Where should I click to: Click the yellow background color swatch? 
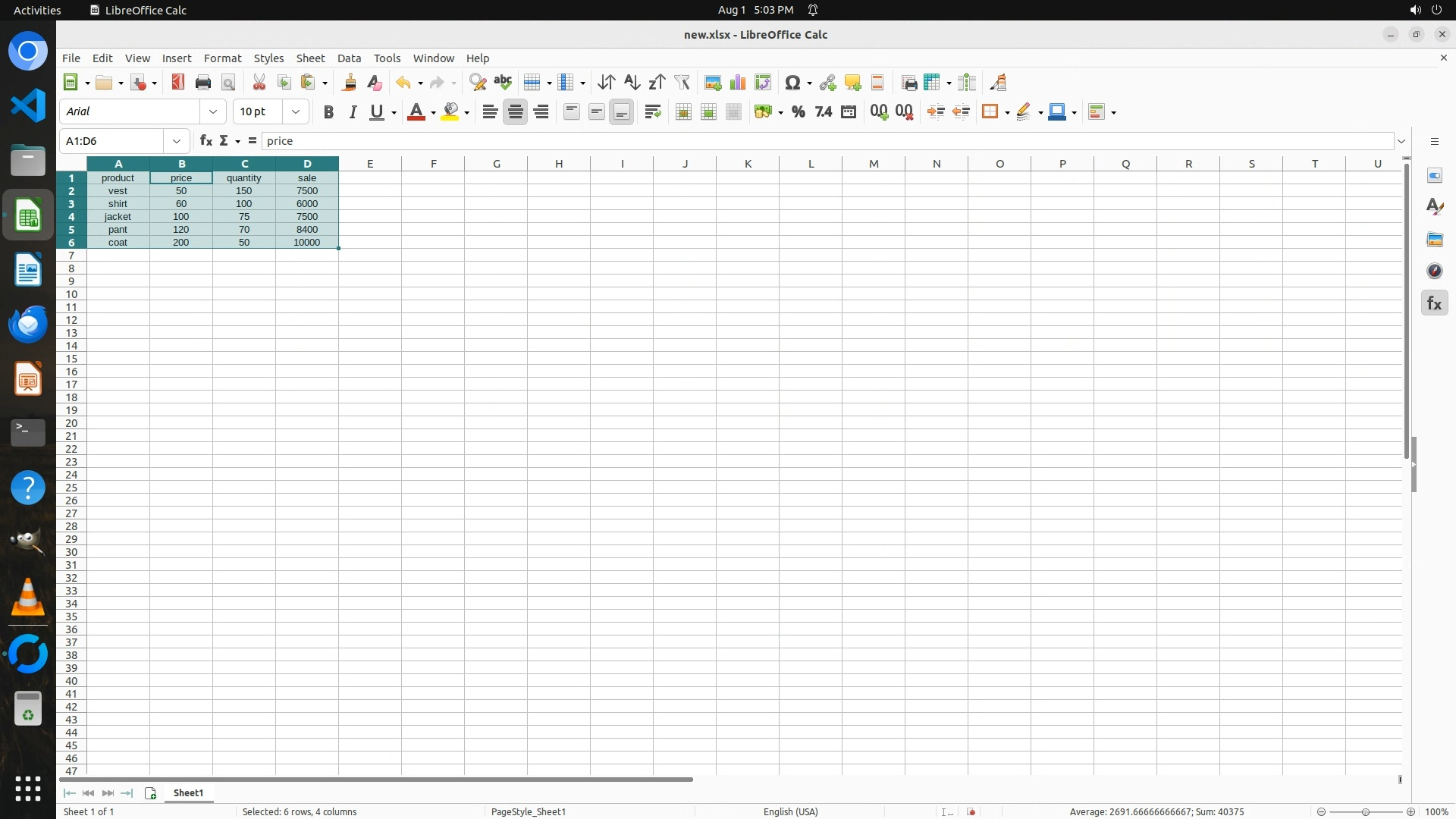[450, 112]
